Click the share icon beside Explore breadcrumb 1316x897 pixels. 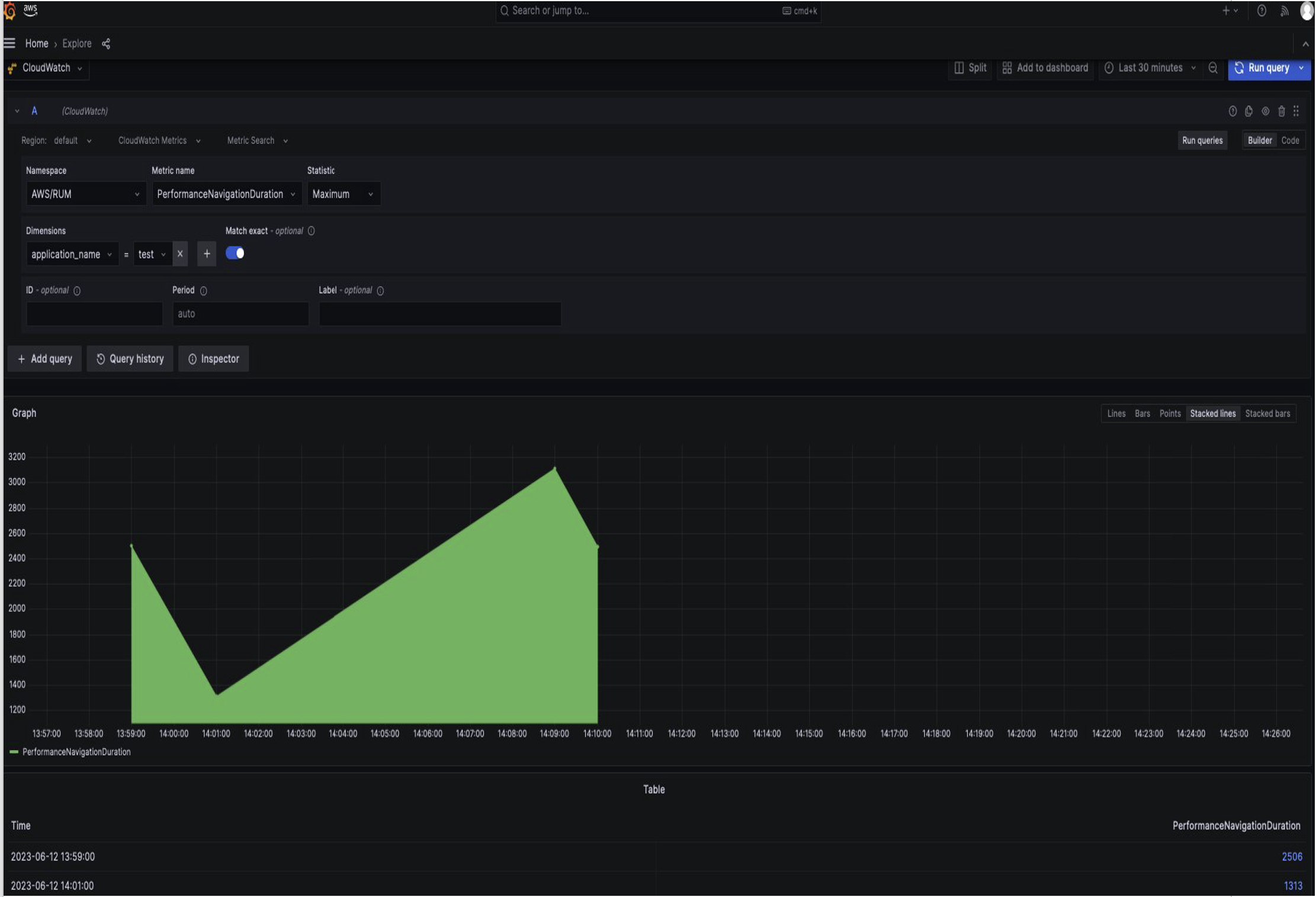pos(106,43)
